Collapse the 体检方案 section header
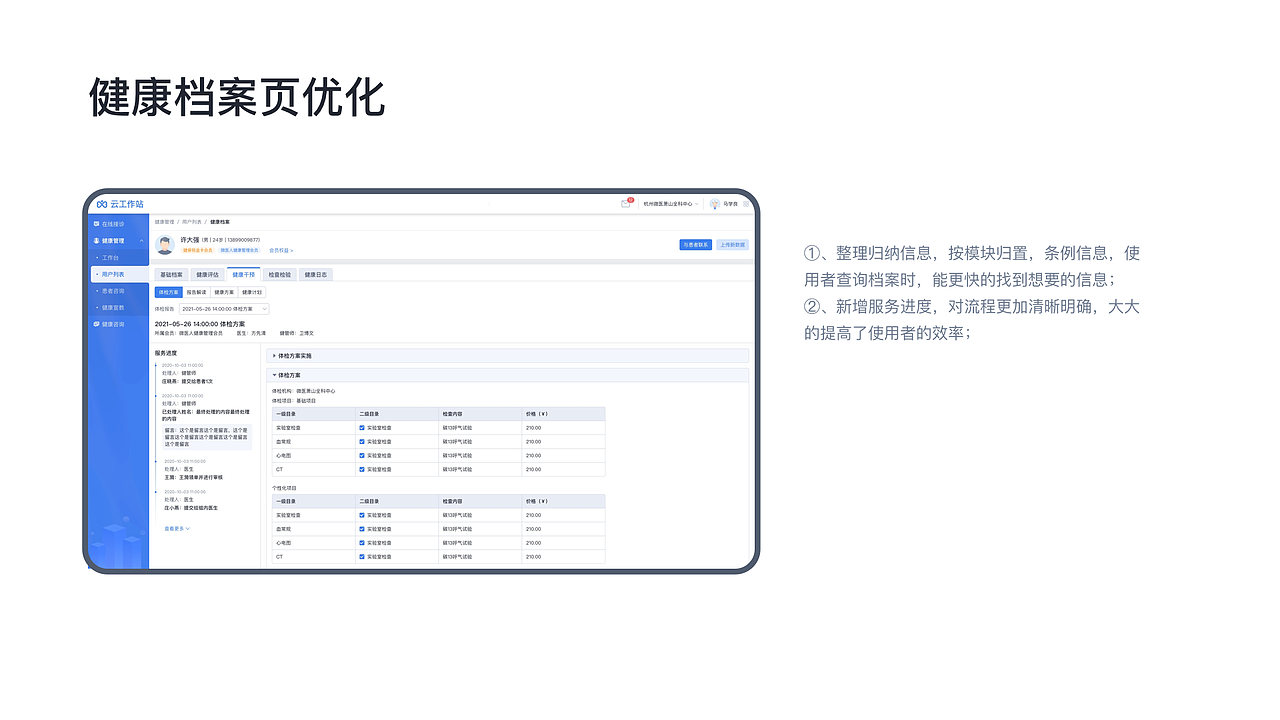The height and width of the screenshot is (720, 1280). (x=508, y=375)
